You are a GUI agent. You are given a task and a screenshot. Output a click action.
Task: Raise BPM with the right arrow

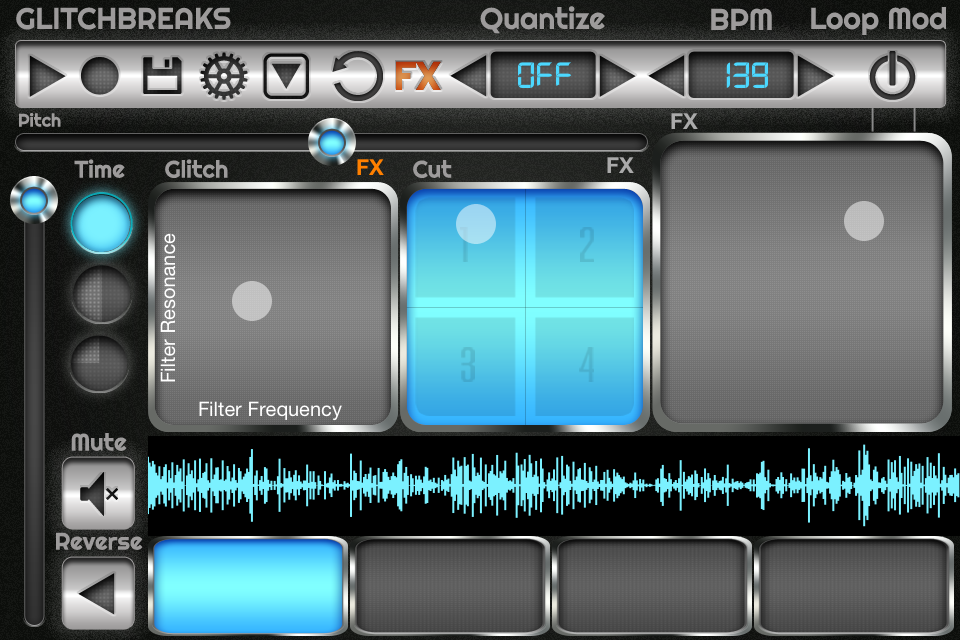(x=816, y=76)
